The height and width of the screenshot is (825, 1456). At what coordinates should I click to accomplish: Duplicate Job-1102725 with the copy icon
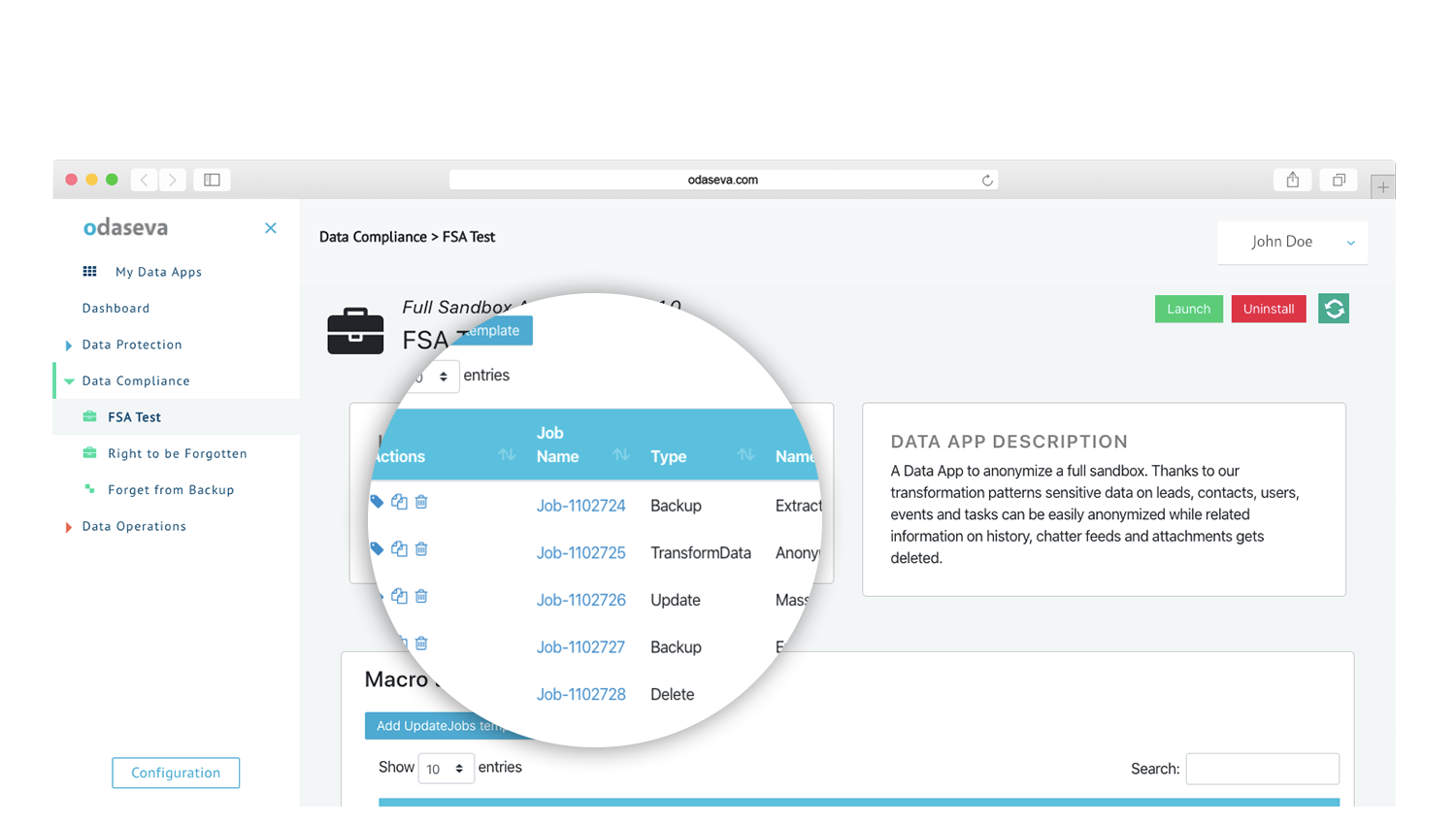click(x=399, y=549)
